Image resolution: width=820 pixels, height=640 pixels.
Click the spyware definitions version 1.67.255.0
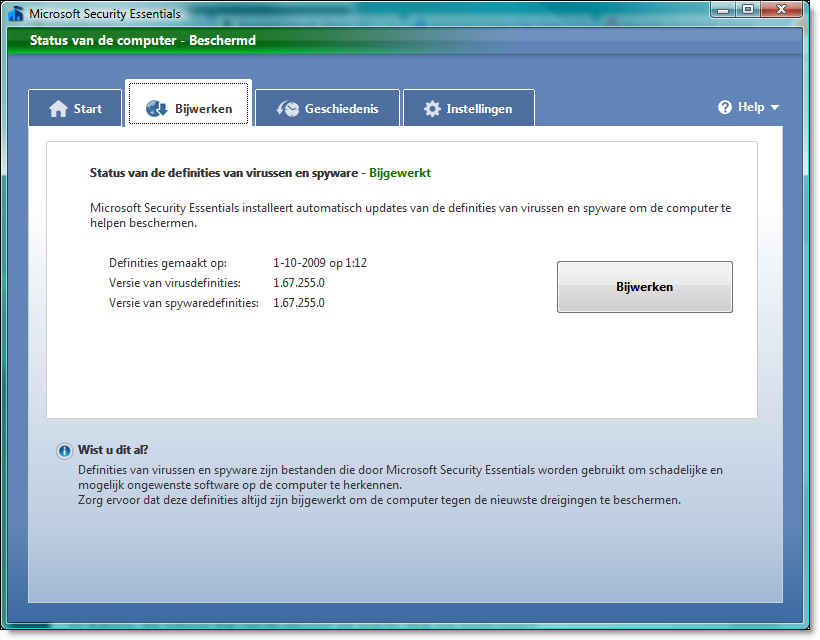(299, 303)
